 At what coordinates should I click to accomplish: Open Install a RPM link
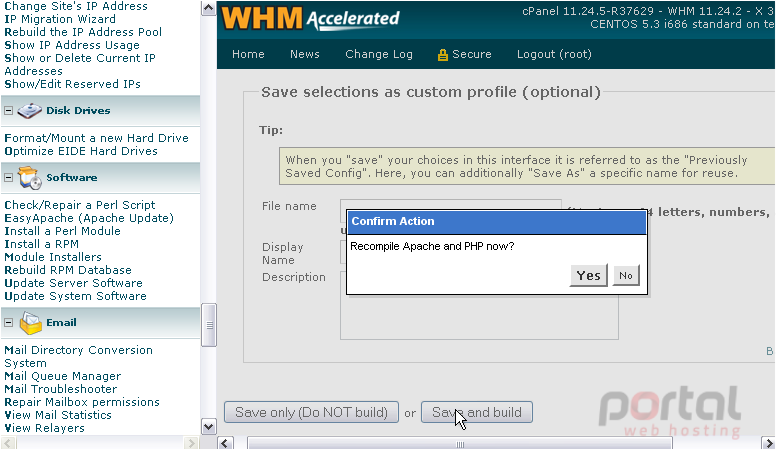[42, 244]
